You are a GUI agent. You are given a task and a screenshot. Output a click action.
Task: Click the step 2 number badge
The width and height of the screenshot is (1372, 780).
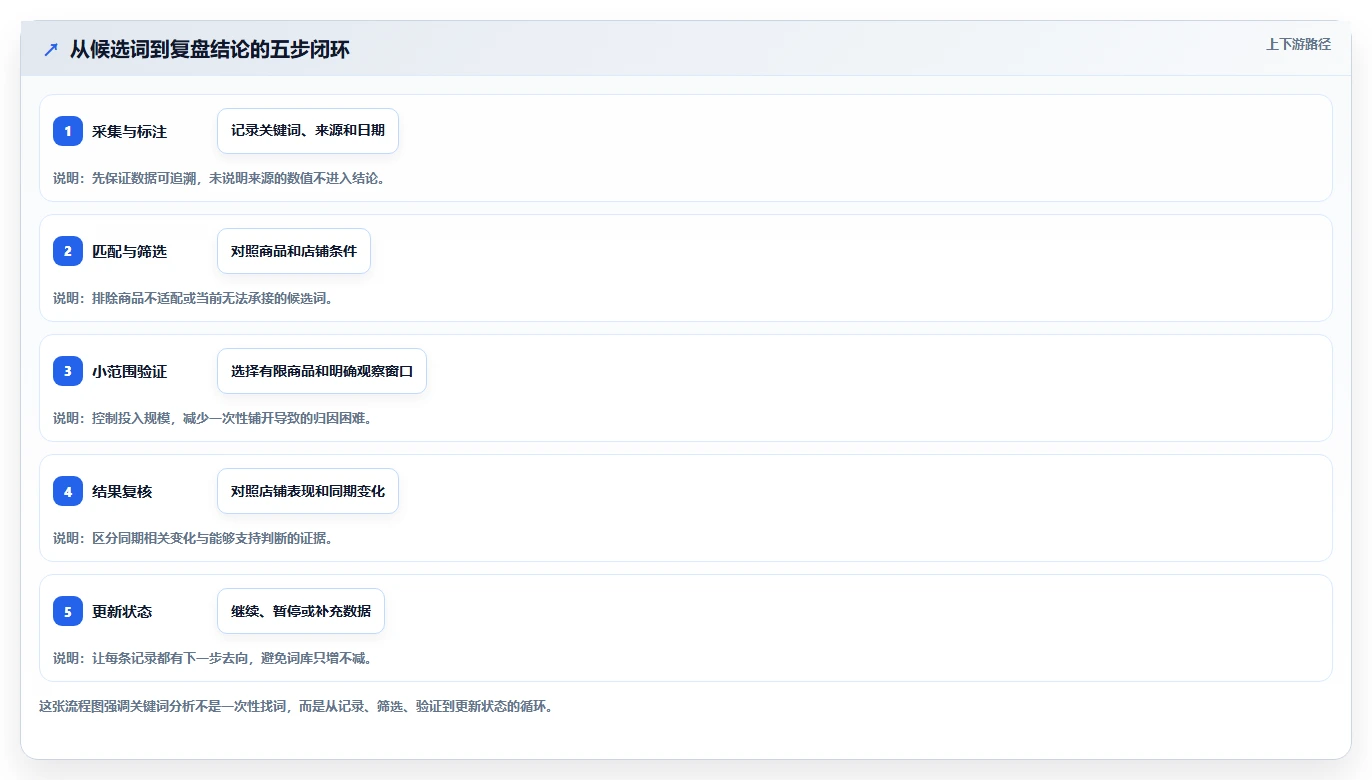[68, 251]
